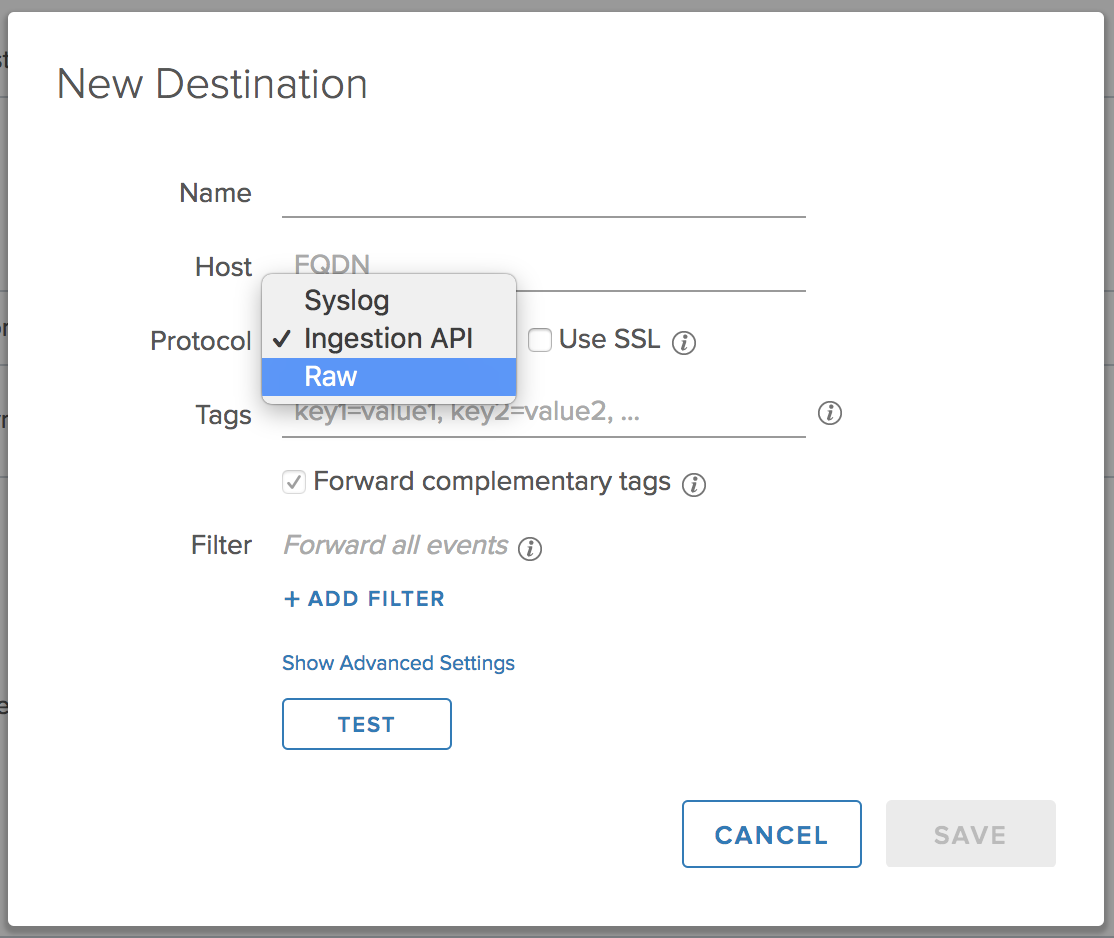Open the Forward complementary tags info tooltip
This screenshot has width=1114, height=938.
[693, 485]
